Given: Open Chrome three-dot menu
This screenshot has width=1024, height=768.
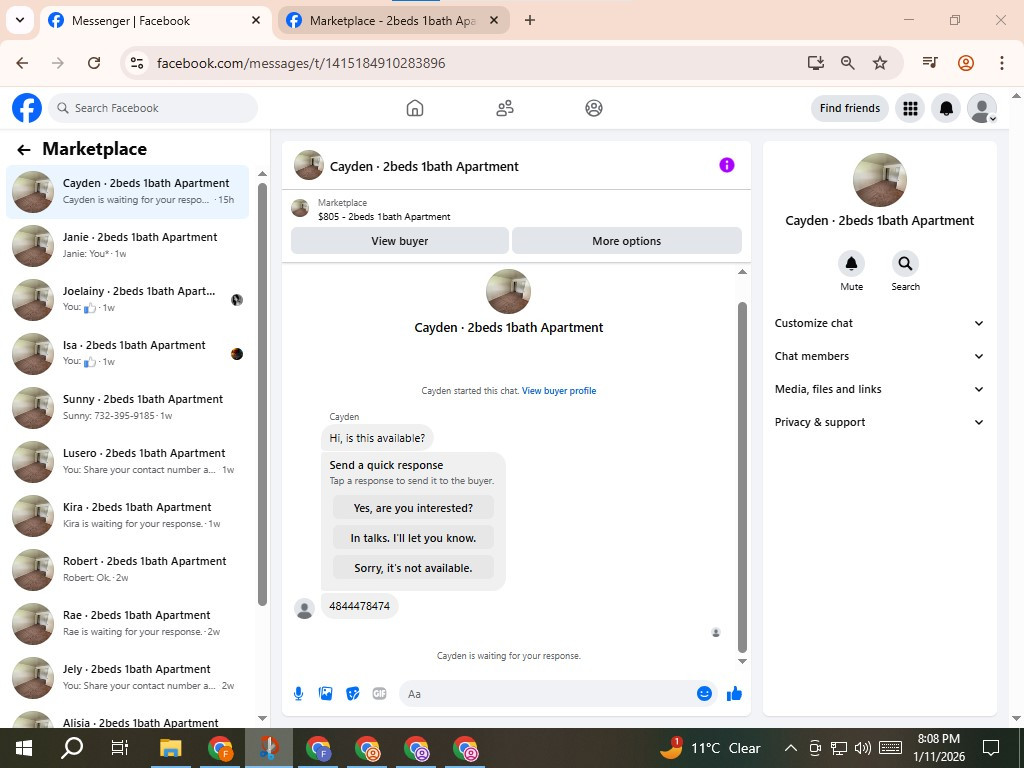Looking at the screenshot, I should (x=1002, y=63).
